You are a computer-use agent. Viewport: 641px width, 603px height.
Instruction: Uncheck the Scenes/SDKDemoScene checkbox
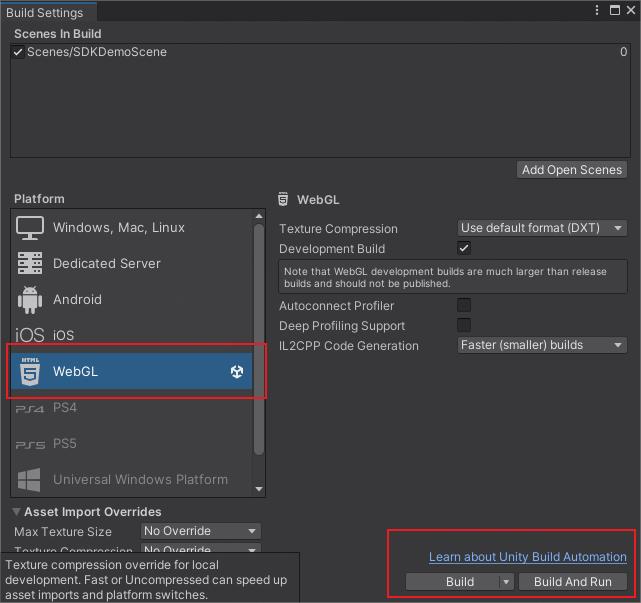coord(18,52)
